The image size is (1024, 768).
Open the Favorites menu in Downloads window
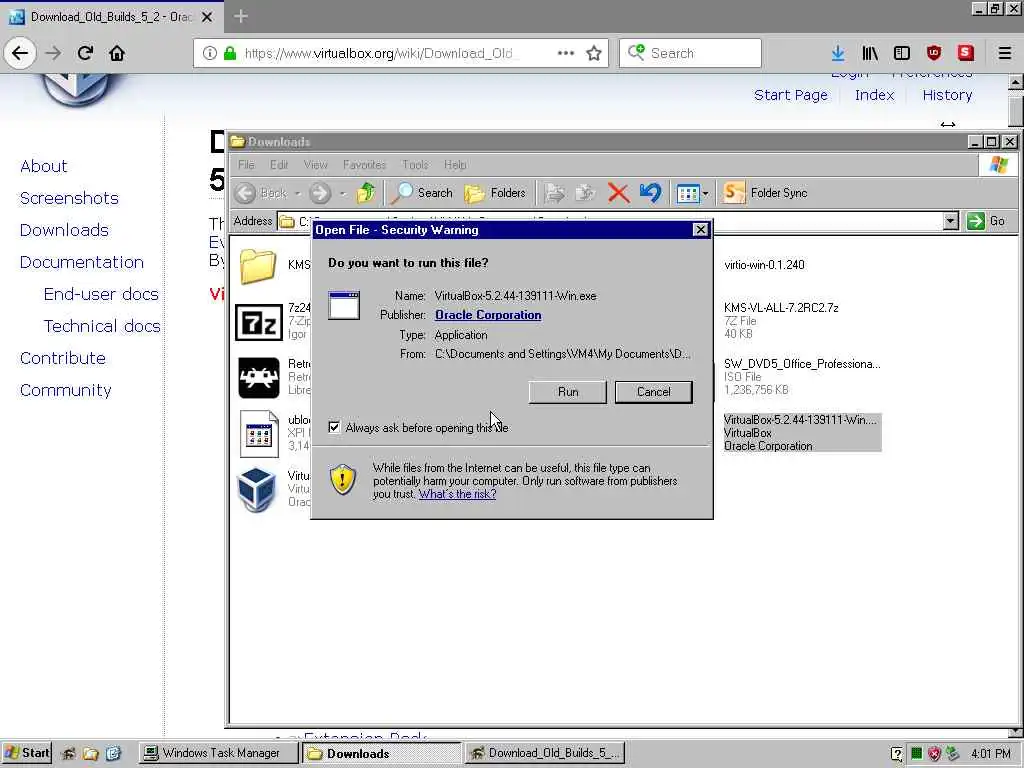click(x=364, y=165)
